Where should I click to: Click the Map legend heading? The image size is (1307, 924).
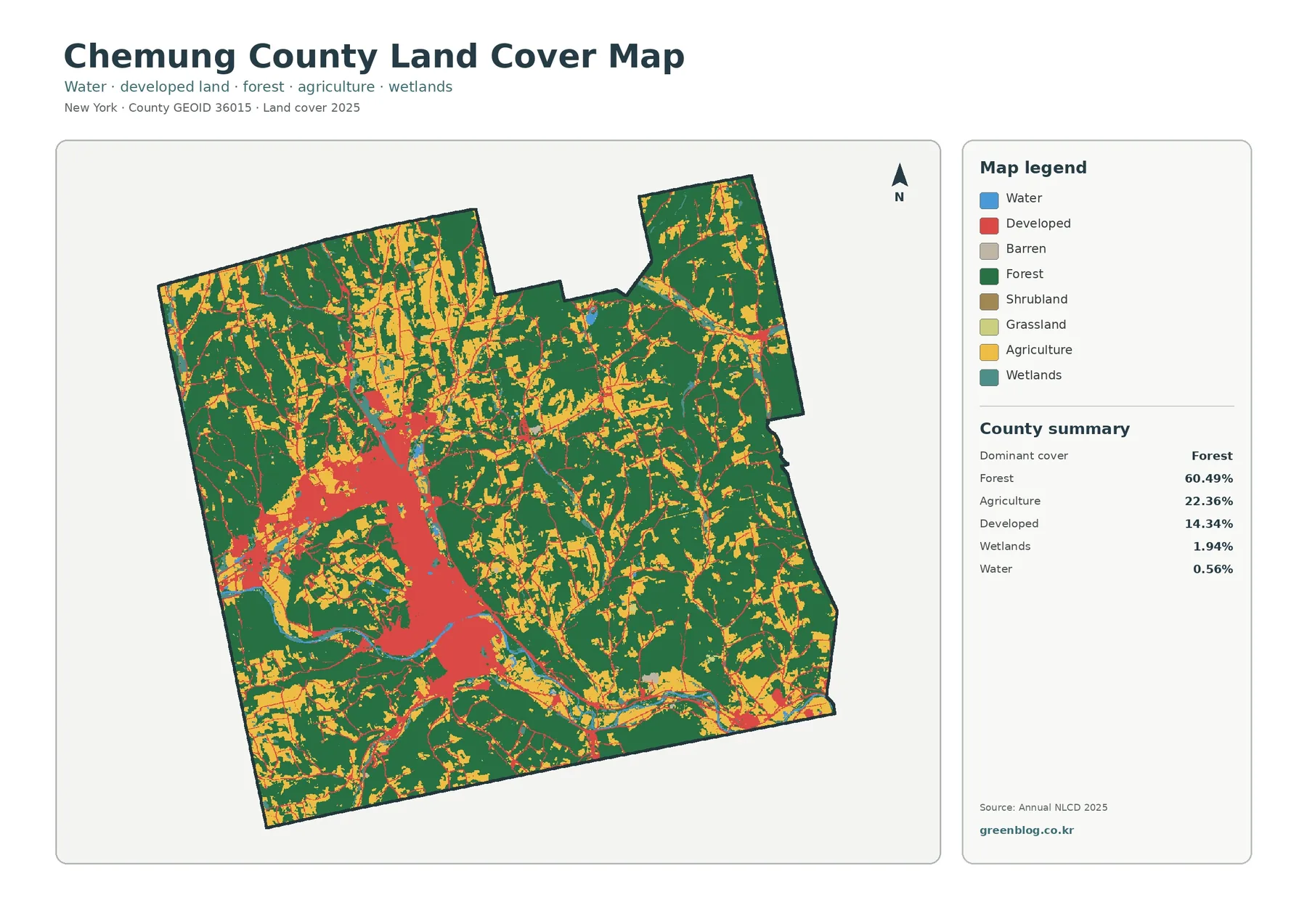pyautogui.click(x=1033, y=168)
